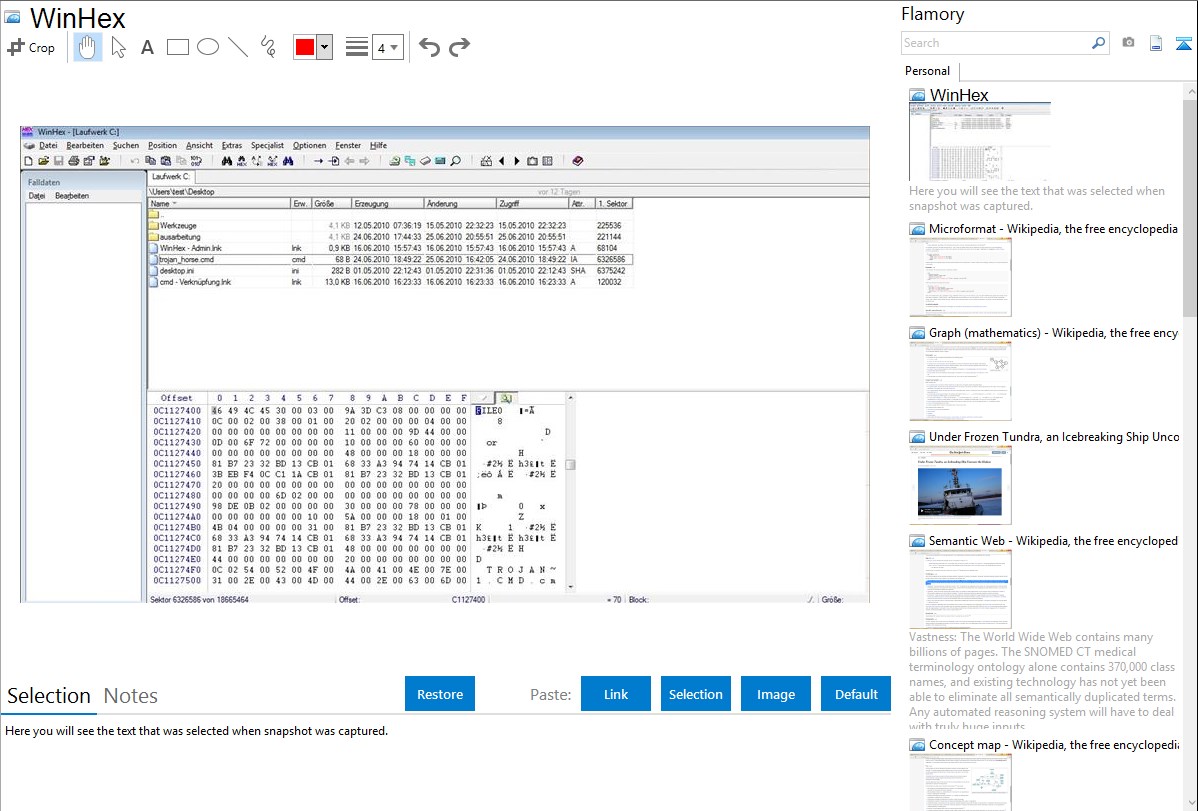Click the Default paste button
The height and width of the screenshot is (811, 1198).
856,694
